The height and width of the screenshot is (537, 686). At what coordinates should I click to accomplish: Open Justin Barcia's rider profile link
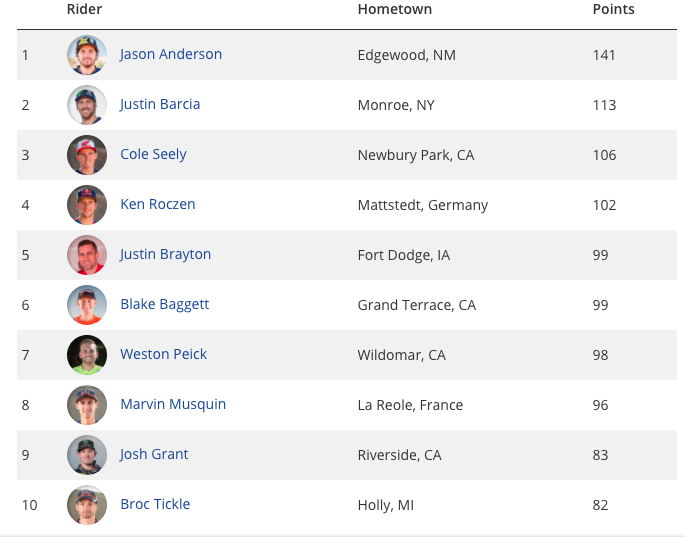(160, 104)
